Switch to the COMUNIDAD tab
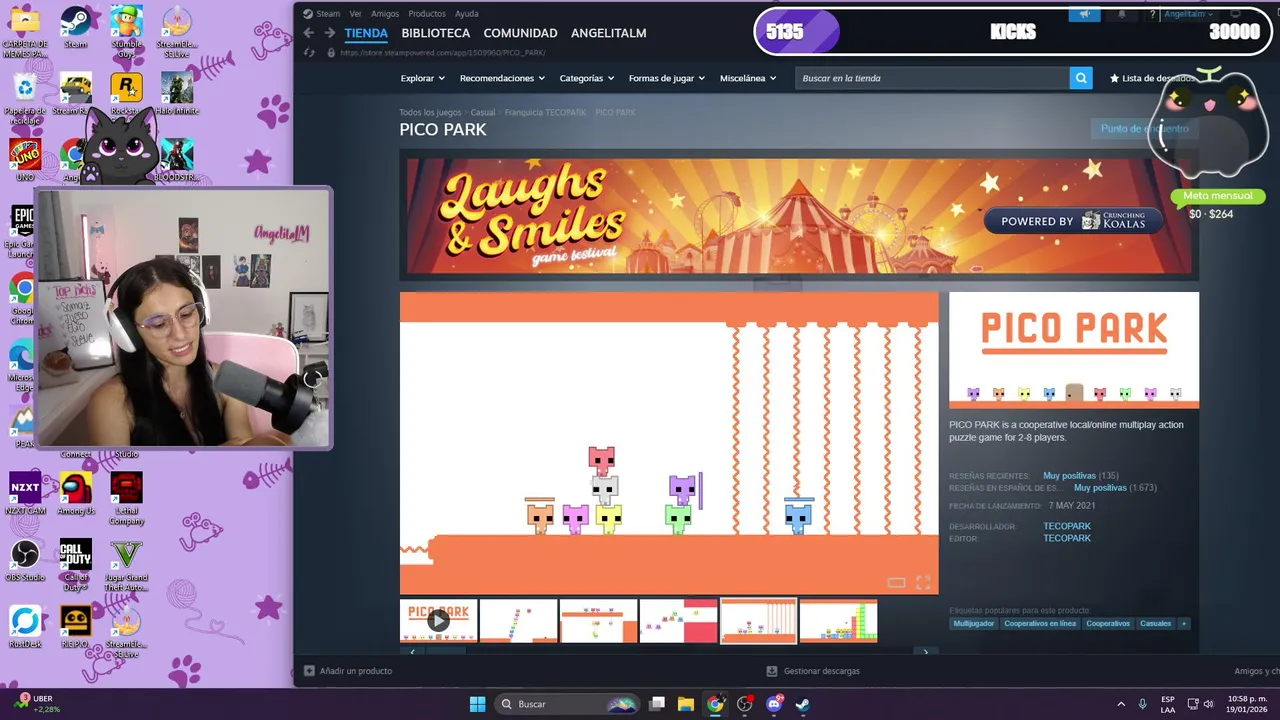The image size is (1280, 720). [x=520, y=33]
